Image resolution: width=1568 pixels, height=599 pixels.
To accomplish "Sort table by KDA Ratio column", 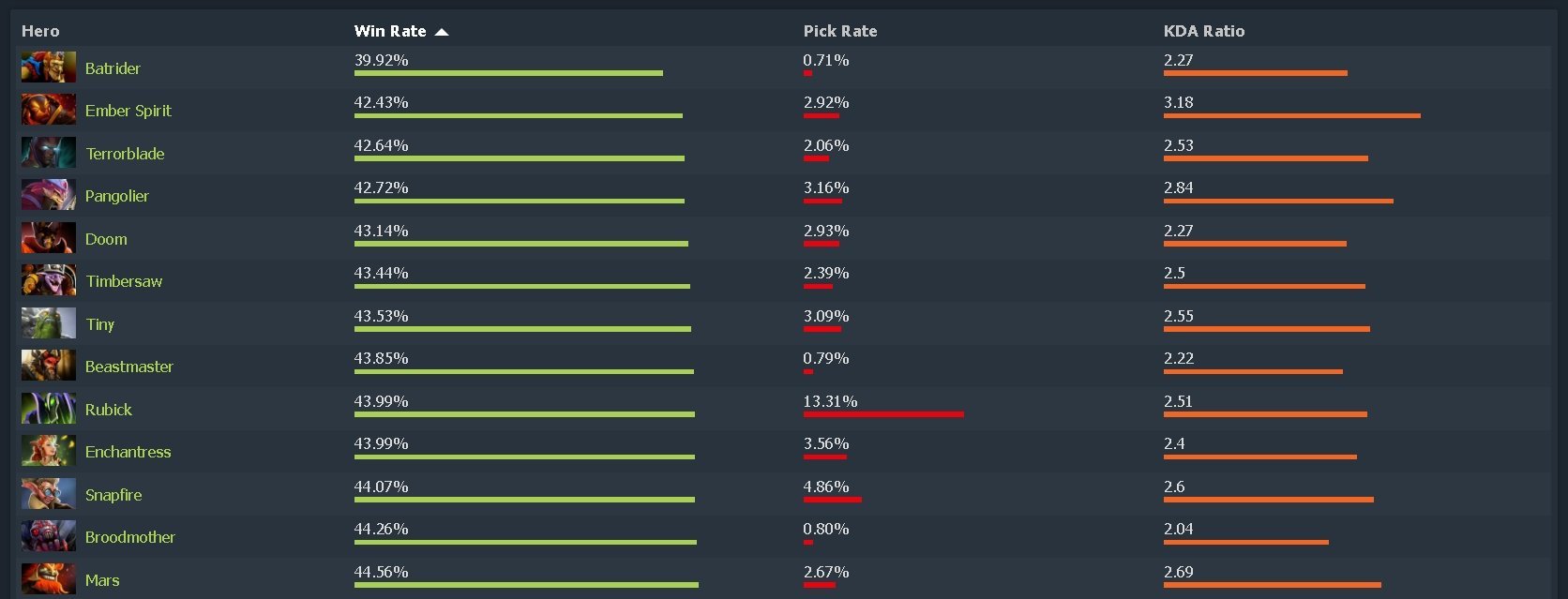I will (x=1204, y=31).
